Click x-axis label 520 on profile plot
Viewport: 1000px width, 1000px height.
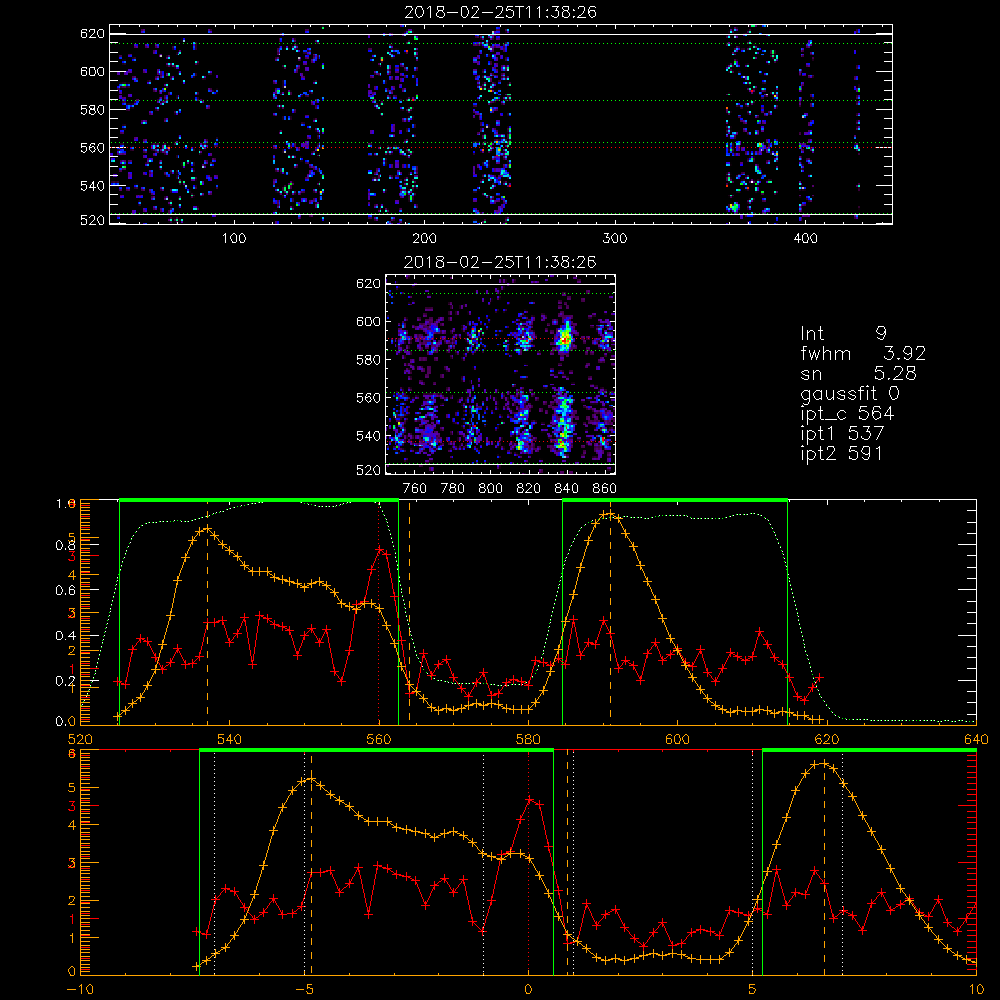80,739
